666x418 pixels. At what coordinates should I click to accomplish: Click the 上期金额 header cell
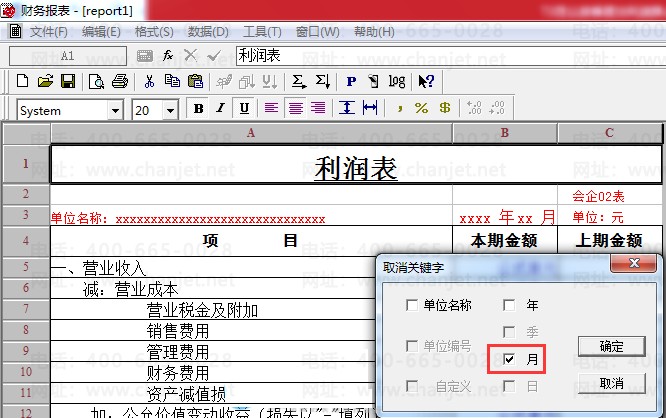(x=610, y=241)
